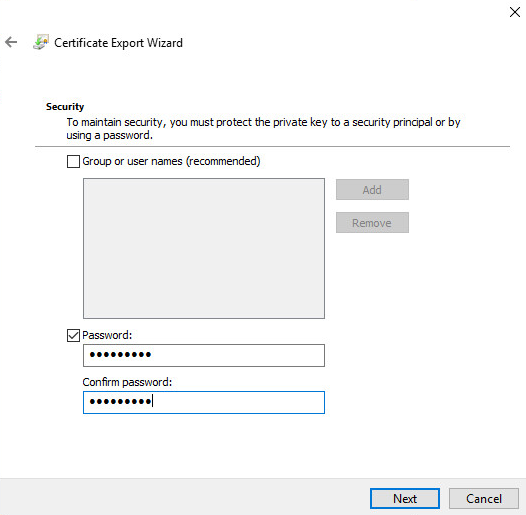The height and width of the screenshot is (515, 526).
Task: Select the empty group or user names list
Action: coord(204,248)
